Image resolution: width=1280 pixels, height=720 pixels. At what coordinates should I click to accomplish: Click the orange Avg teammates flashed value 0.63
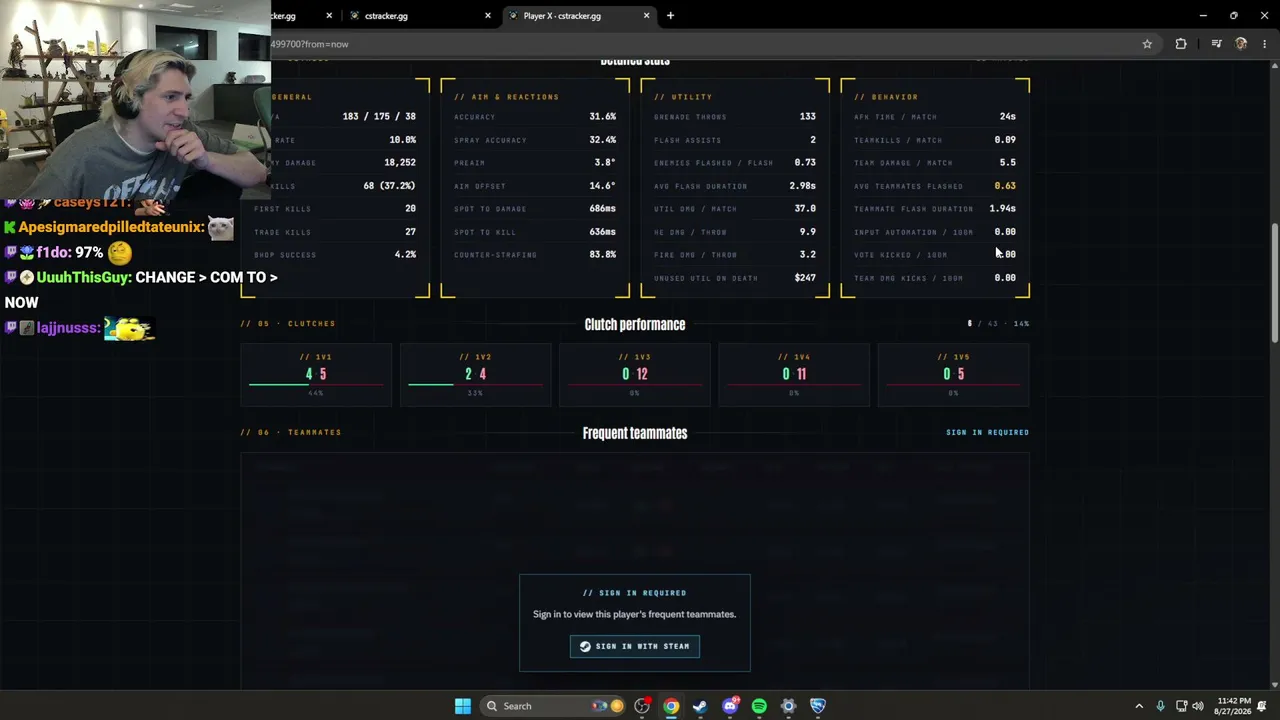pyautogui.click(x=1005, y=186)
